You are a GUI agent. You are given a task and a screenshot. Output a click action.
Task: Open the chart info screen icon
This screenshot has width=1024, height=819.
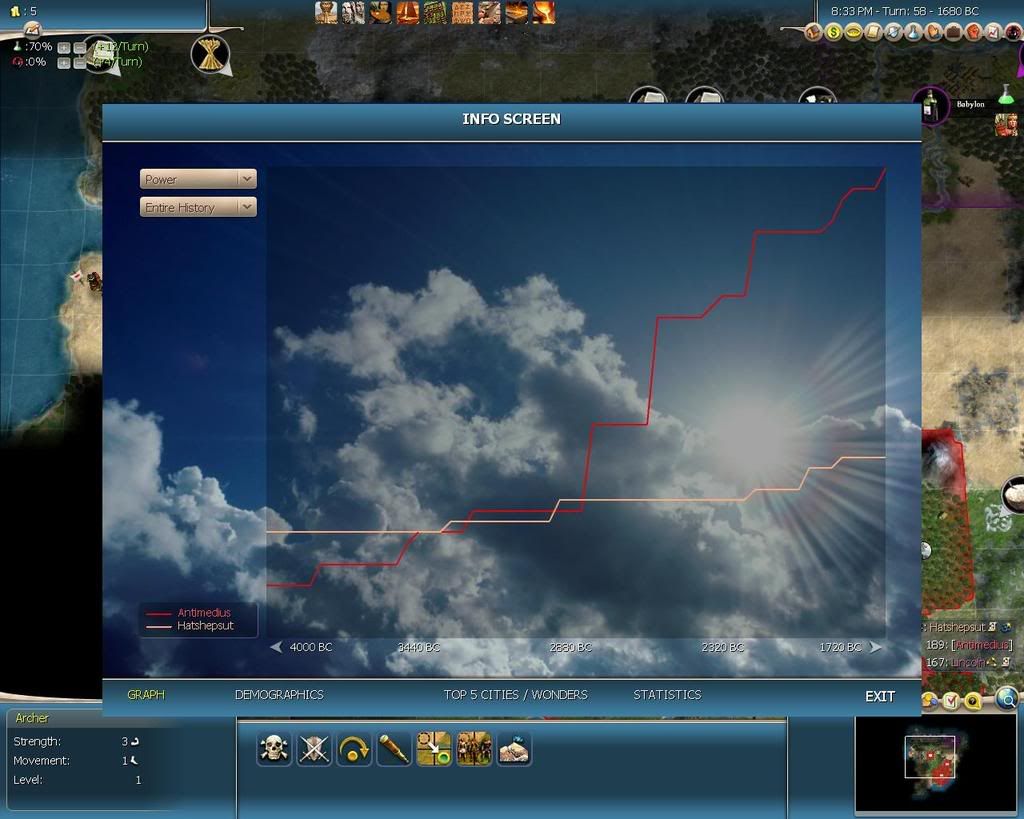[x=993, y=31]
